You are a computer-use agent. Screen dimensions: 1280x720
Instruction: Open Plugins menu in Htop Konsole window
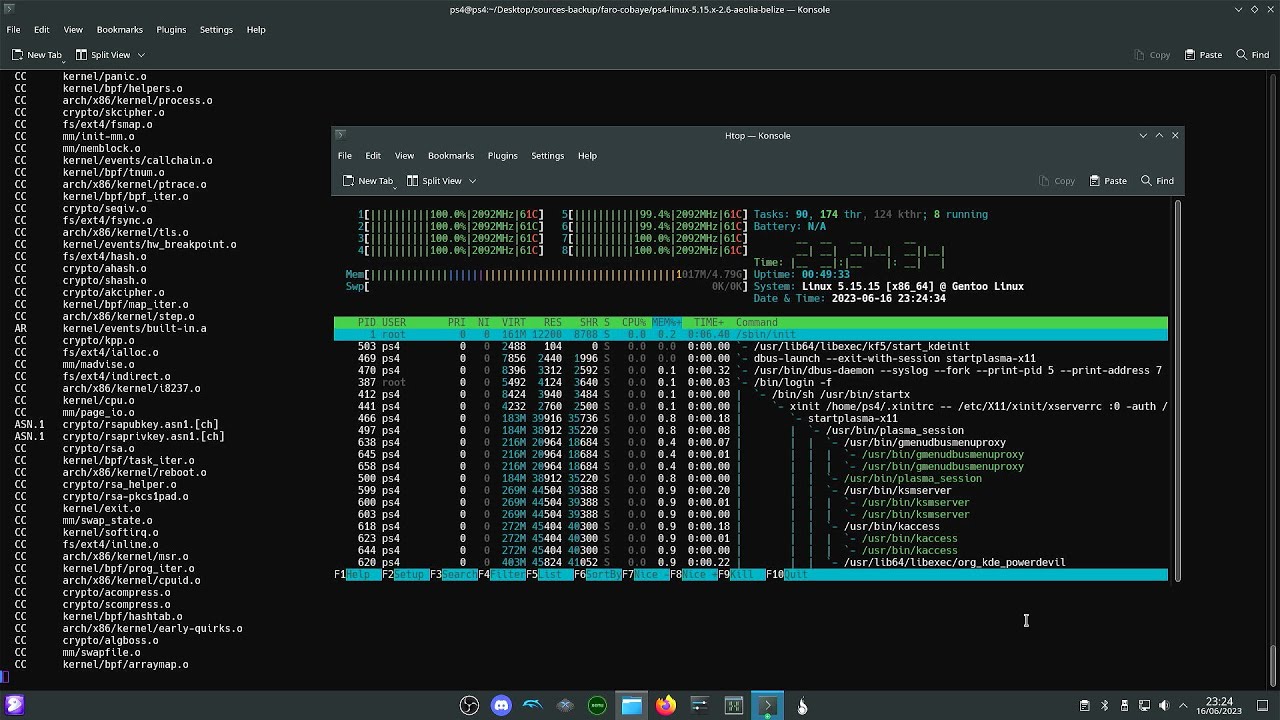tap(502, 156)
